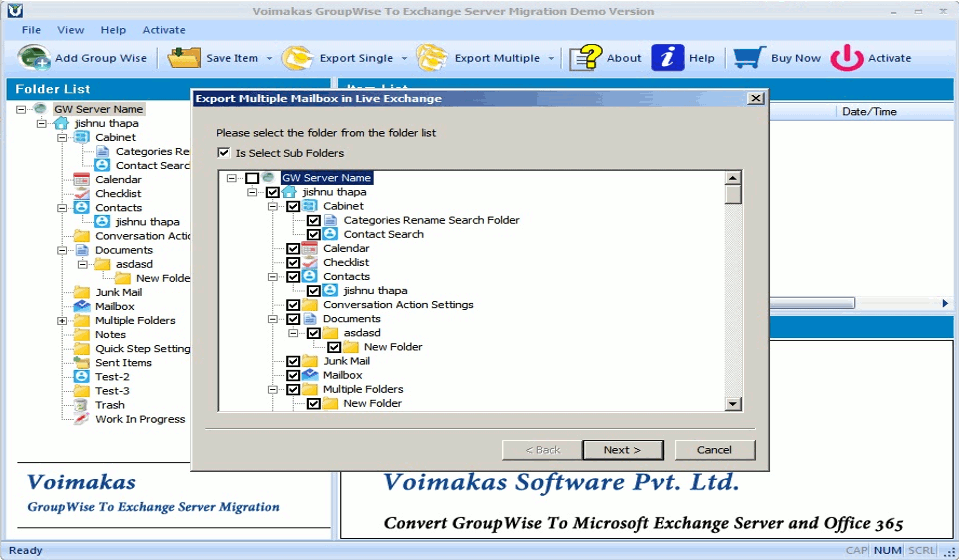The image size is (959, 560).
Task: Select Trash icon in Folder List
Action: click(81, 405)
